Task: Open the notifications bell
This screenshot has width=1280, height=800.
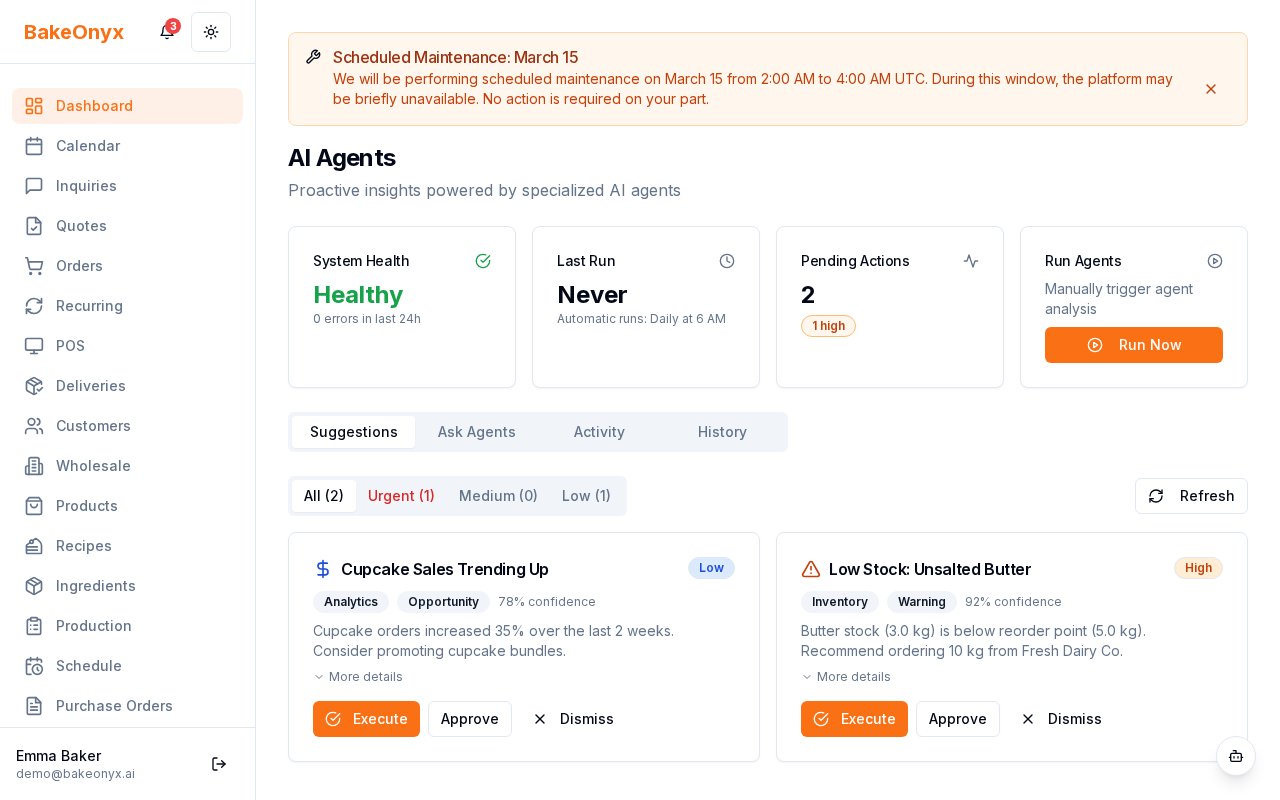Action: (x=166, y=32)
